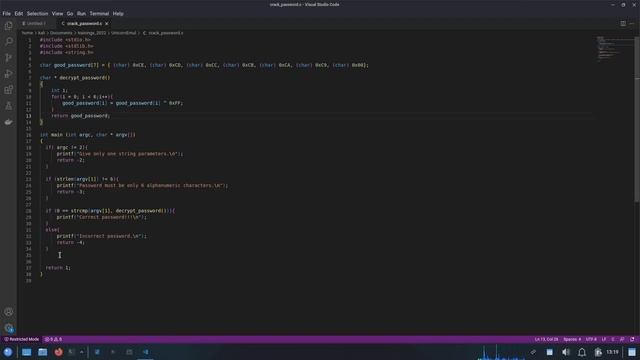Open the Edit menu
The width and height of the screenshot is (640, 360).
(x=19, y=13)
